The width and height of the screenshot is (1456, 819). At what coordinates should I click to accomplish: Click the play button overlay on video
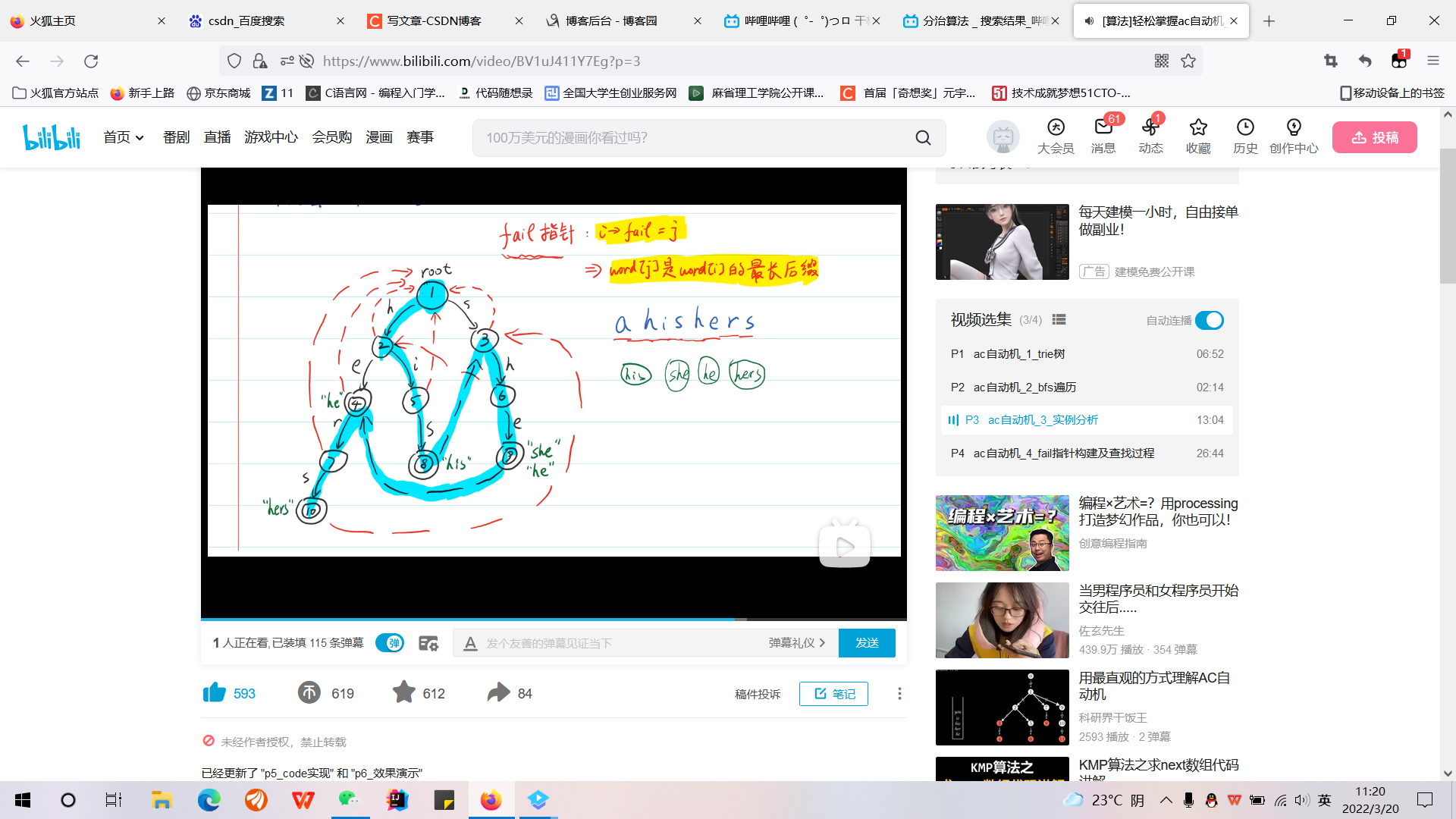click(844, 545)
